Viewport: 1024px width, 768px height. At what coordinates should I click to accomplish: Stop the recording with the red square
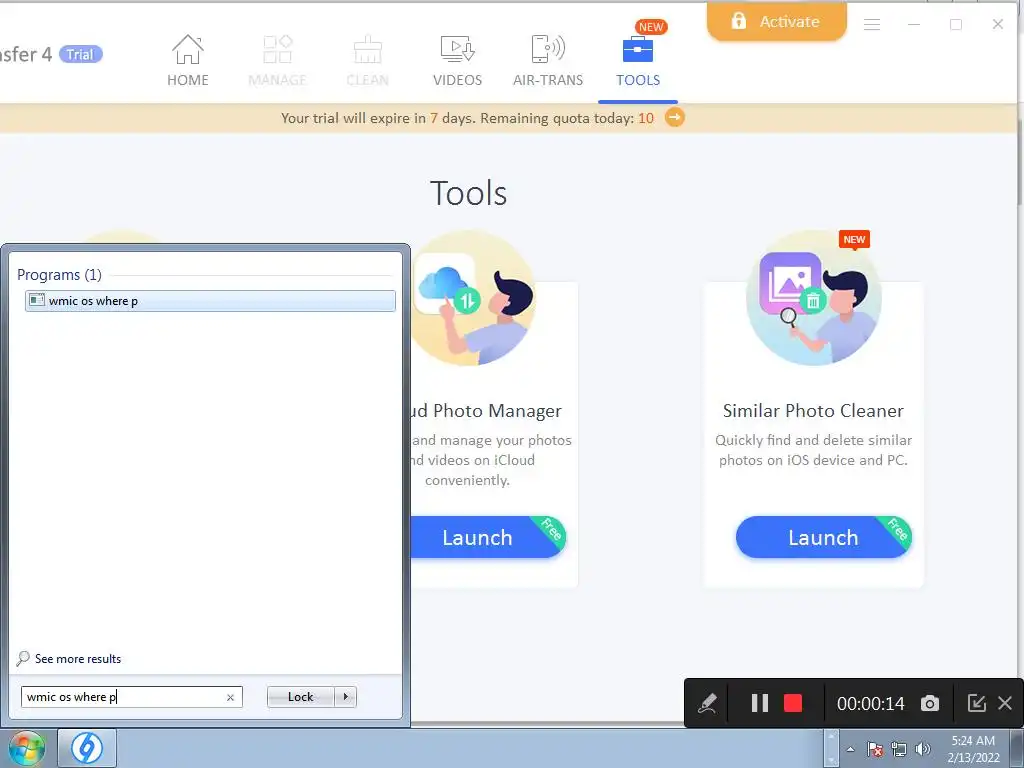click(793, 703)
